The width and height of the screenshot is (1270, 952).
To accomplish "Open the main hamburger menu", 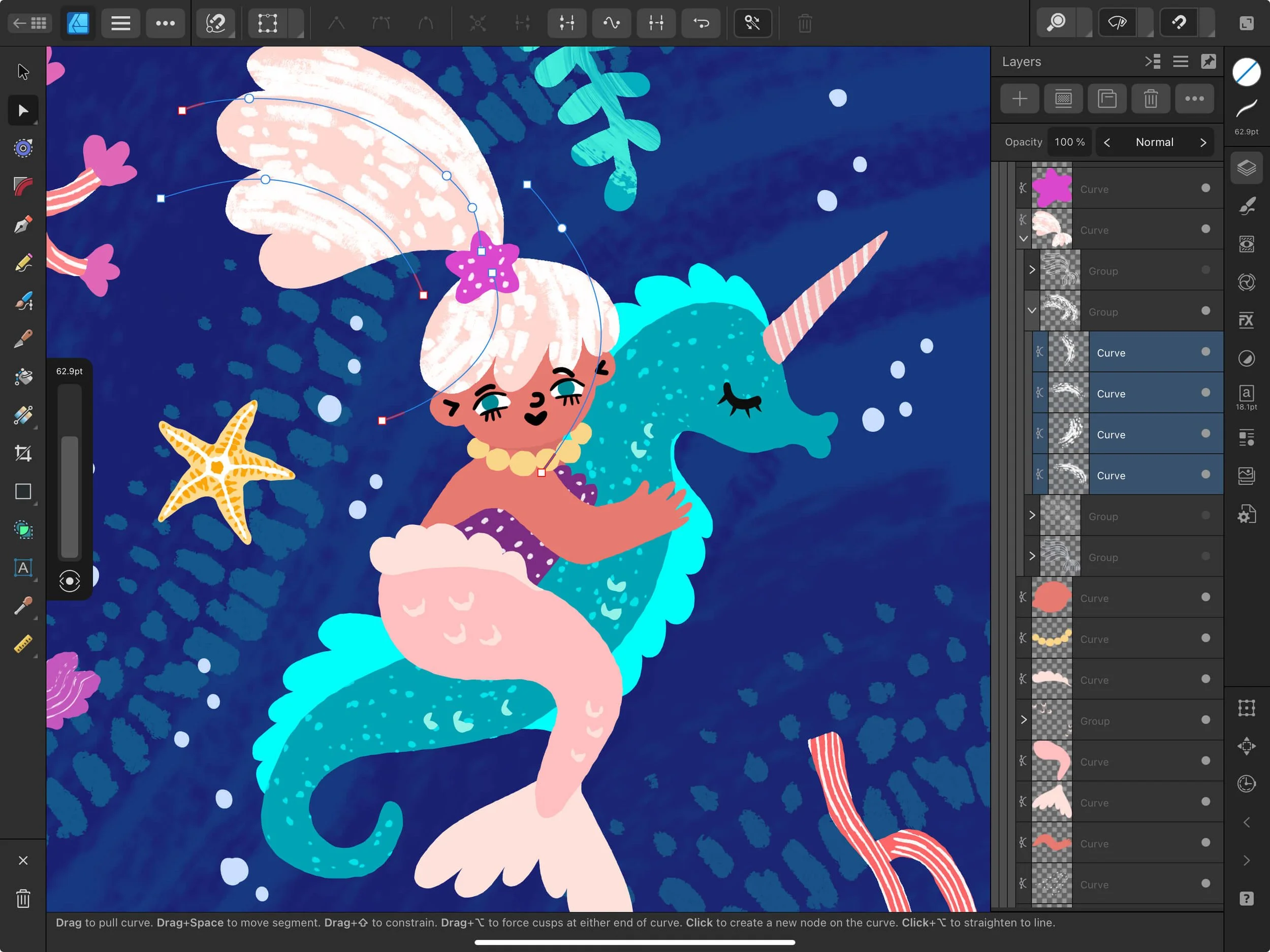I will pos(120,23).
